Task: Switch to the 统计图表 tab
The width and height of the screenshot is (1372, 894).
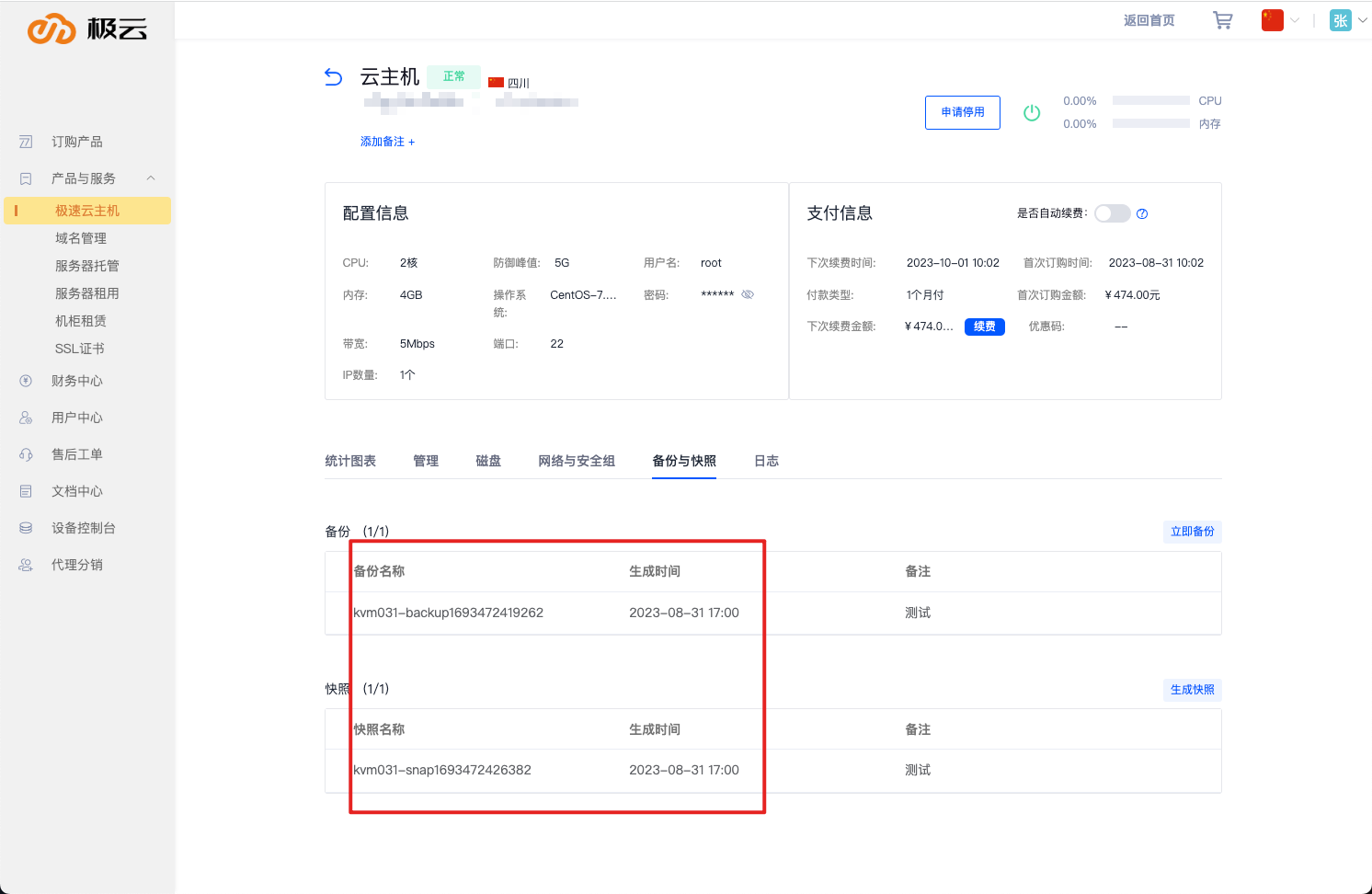Action: click(350, 461)
